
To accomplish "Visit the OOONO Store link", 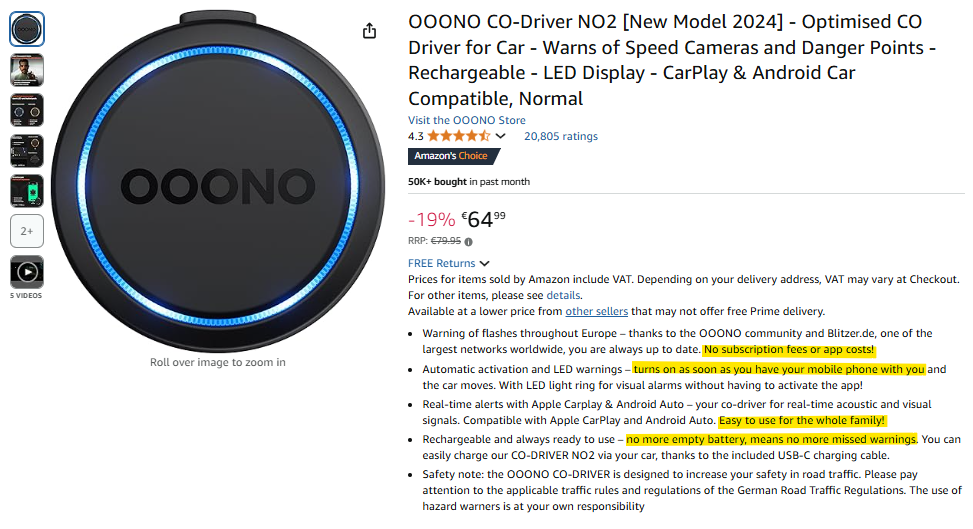I will [x=467, y=120].
